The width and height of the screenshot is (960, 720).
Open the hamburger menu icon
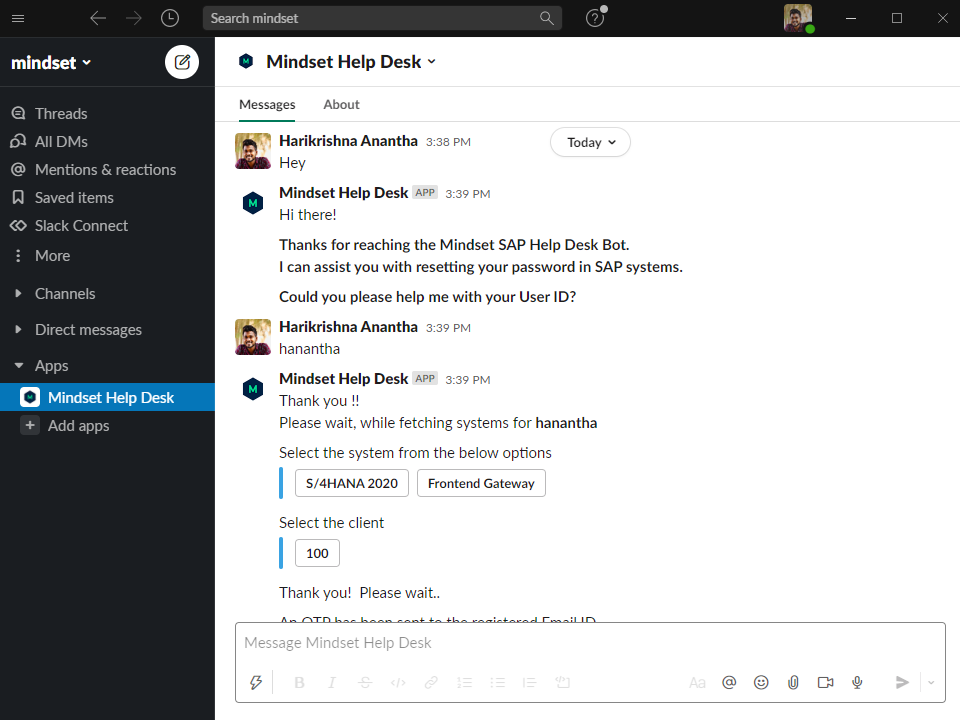point(18,18)
